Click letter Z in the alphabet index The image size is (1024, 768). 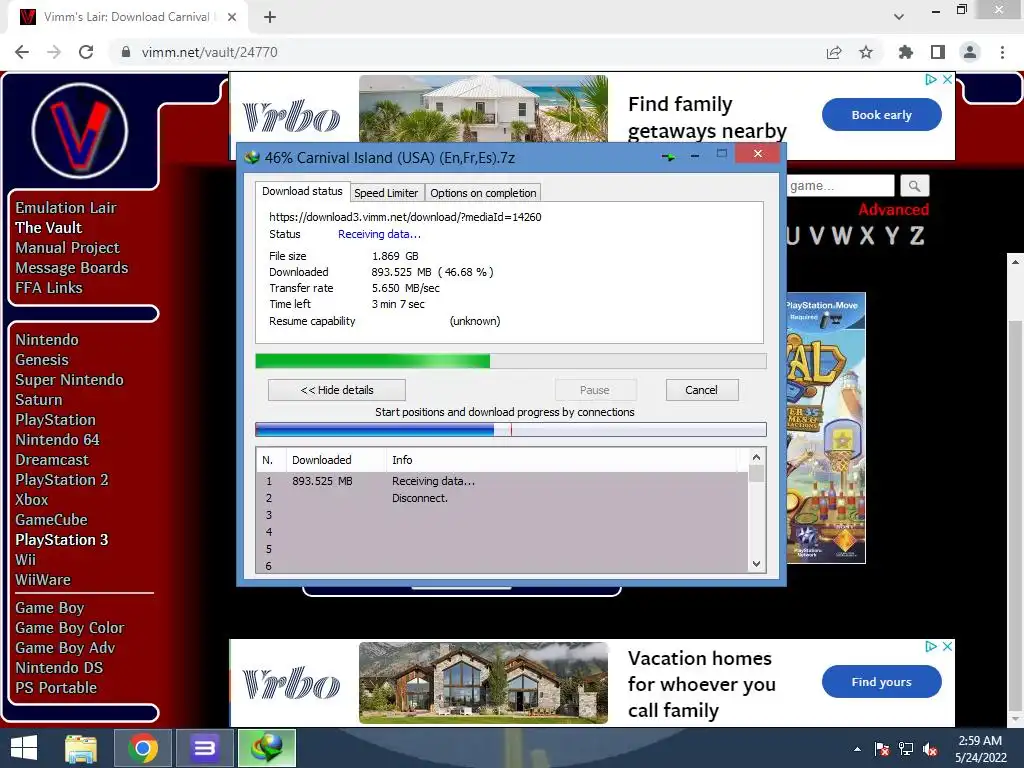tap(916, 236)
